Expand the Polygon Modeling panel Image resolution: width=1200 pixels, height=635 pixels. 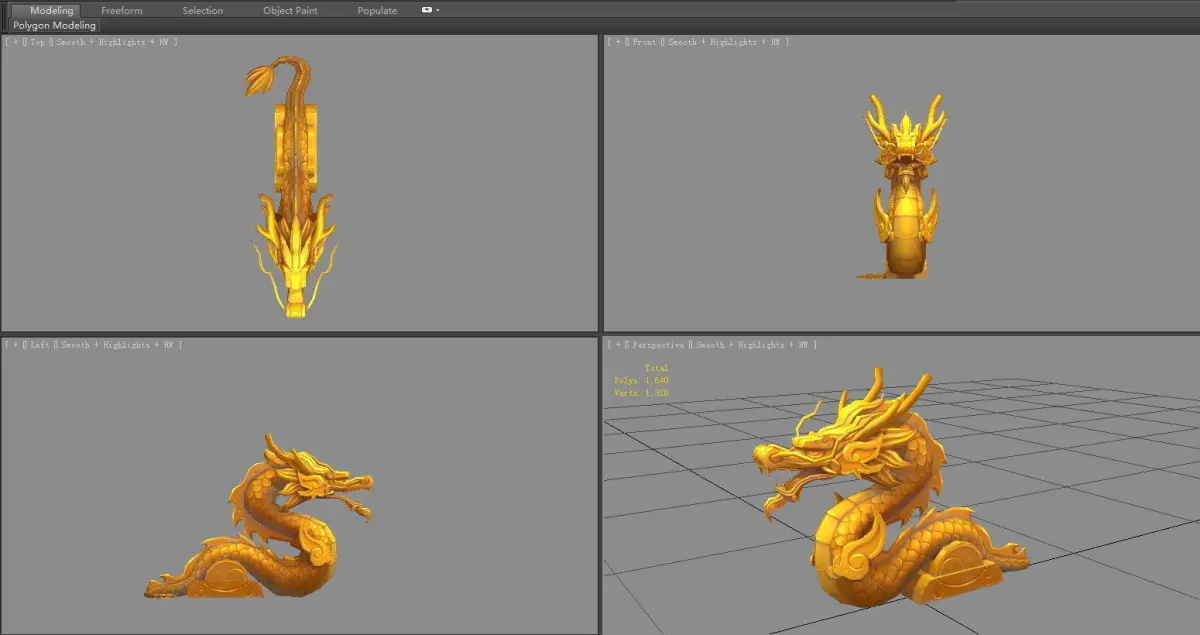click(55, 25)
